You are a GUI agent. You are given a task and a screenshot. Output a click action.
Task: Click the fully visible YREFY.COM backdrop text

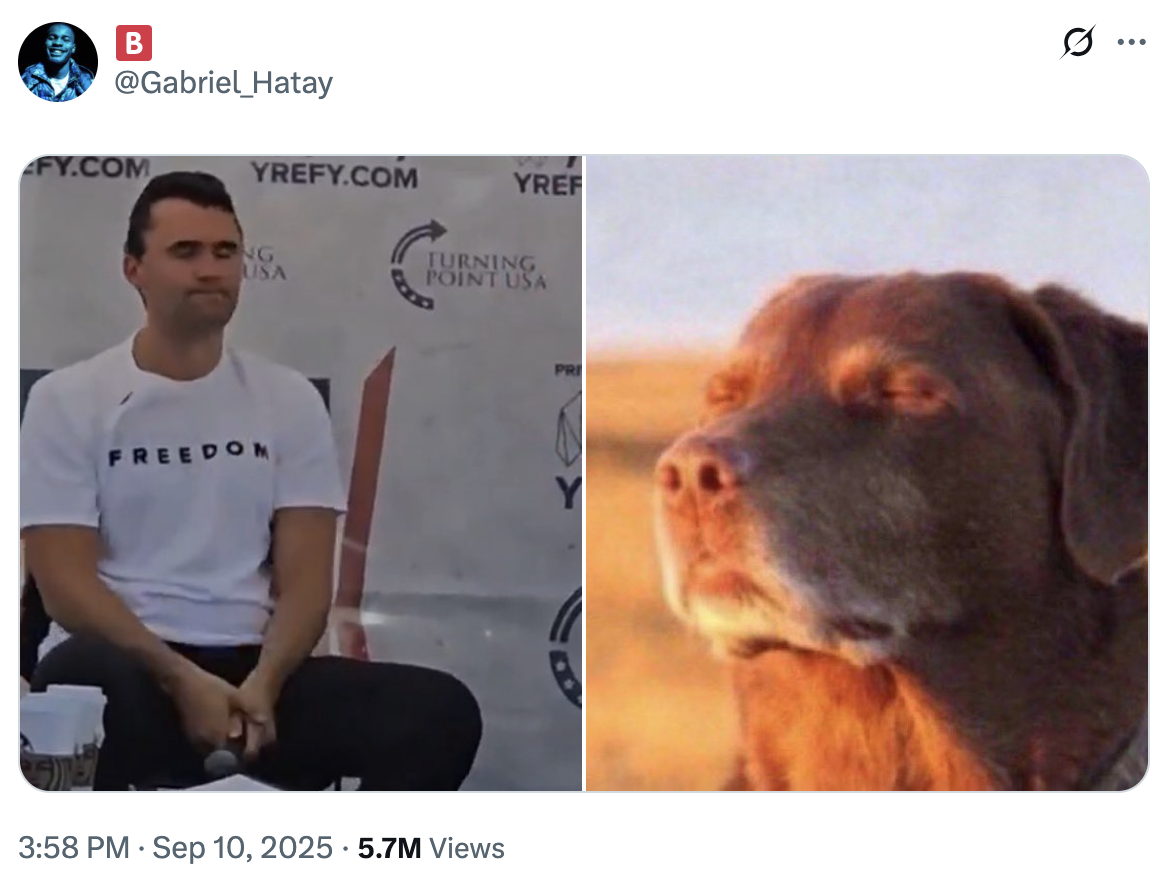(334, 175)
